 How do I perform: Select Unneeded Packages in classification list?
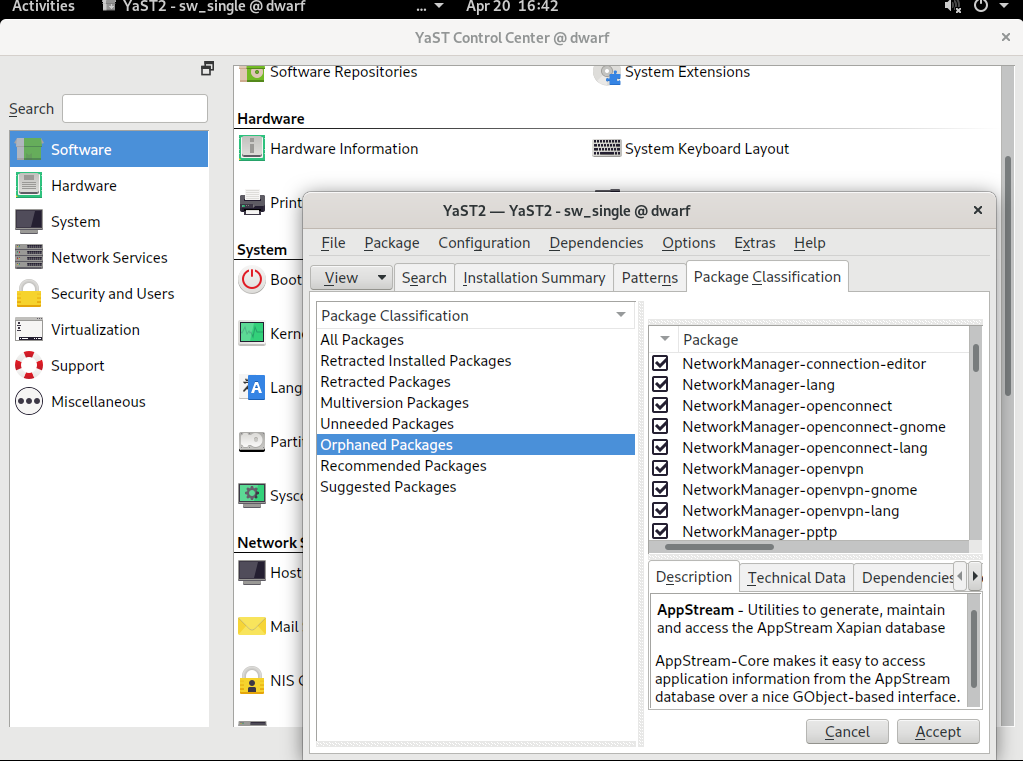coord(475,424)
